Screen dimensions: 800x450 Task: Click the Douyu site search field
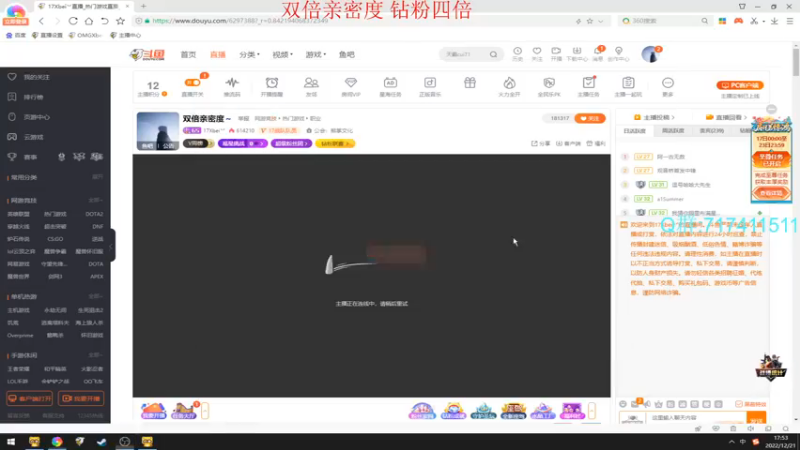click(x=465, y=54)
